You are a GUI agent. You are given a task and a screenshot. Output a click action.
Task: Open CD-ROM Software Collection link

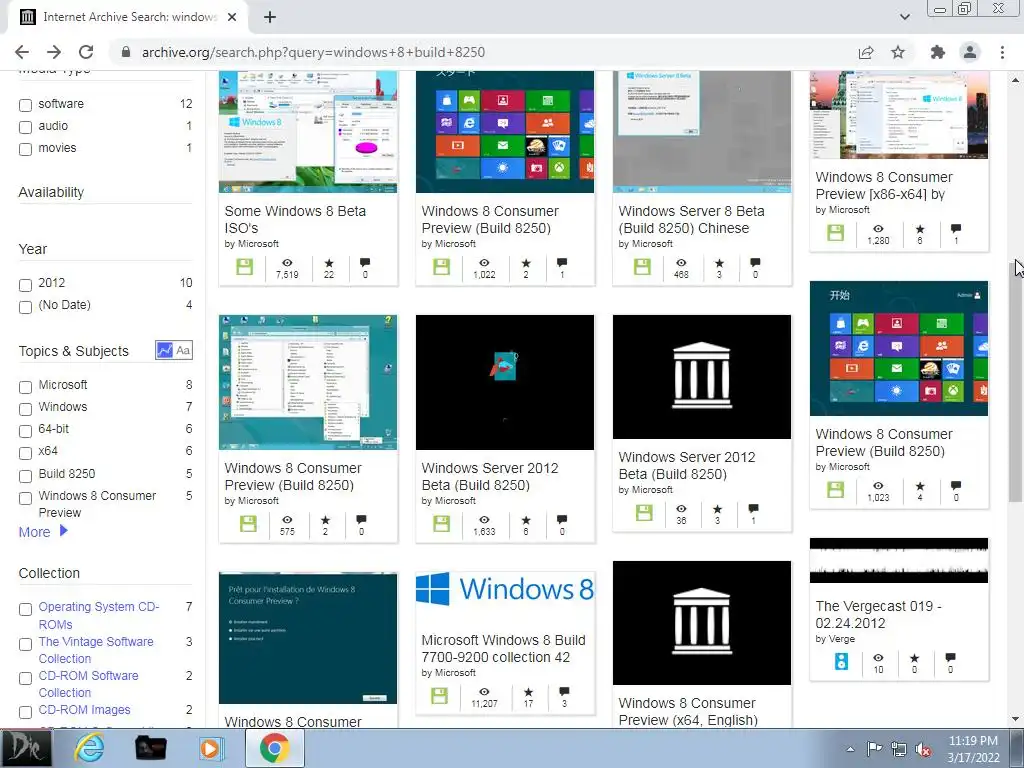click(x=88, y=684)
